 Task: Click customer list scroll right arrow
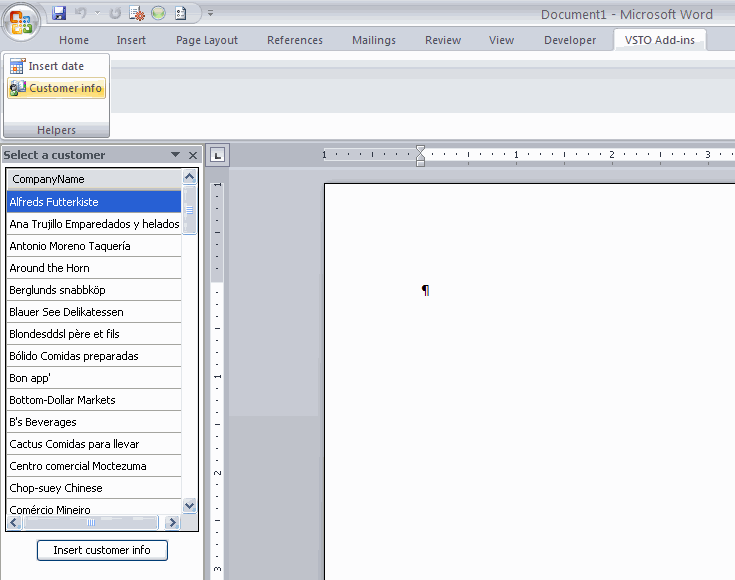[172, 522]
